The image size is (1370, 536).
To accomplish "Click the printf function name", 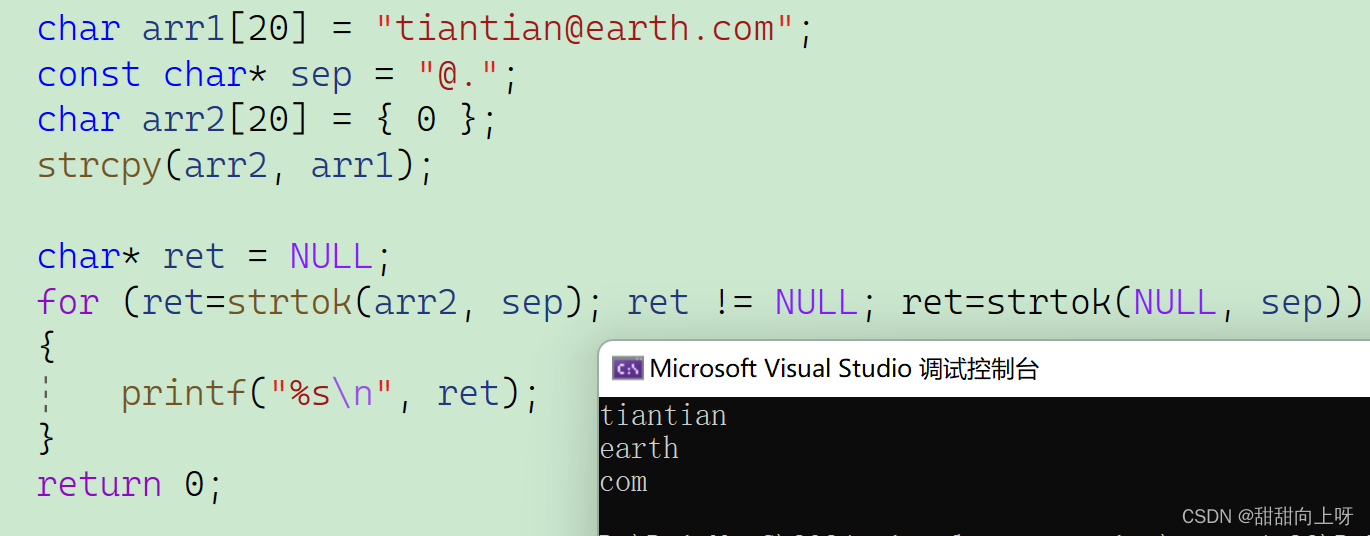I will 183,393.
